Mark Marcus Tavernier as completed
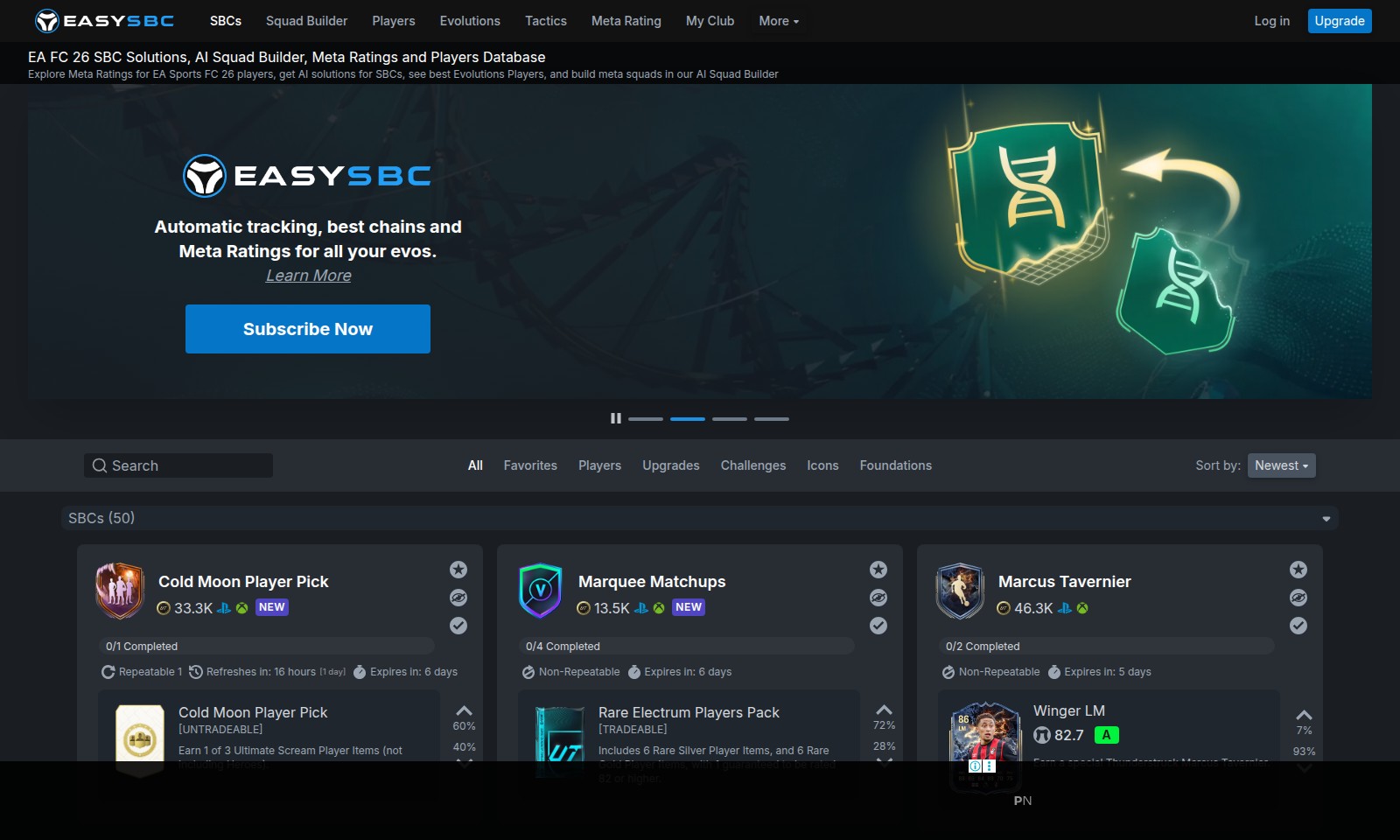The height and width of the screenshot is (840, 1400). point(1298,626)
